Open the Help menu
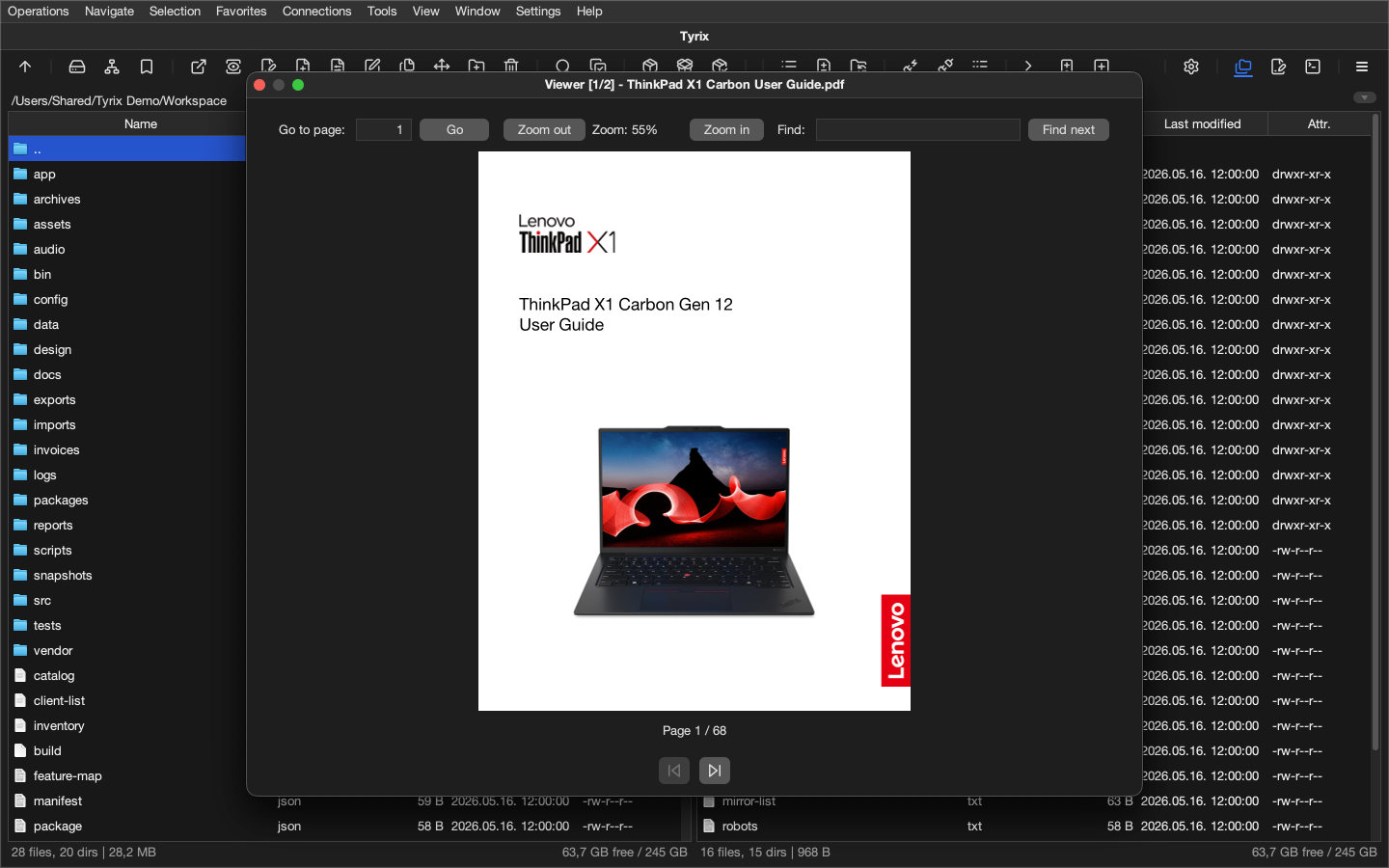 pyautogui.click(x=589, y=12)
